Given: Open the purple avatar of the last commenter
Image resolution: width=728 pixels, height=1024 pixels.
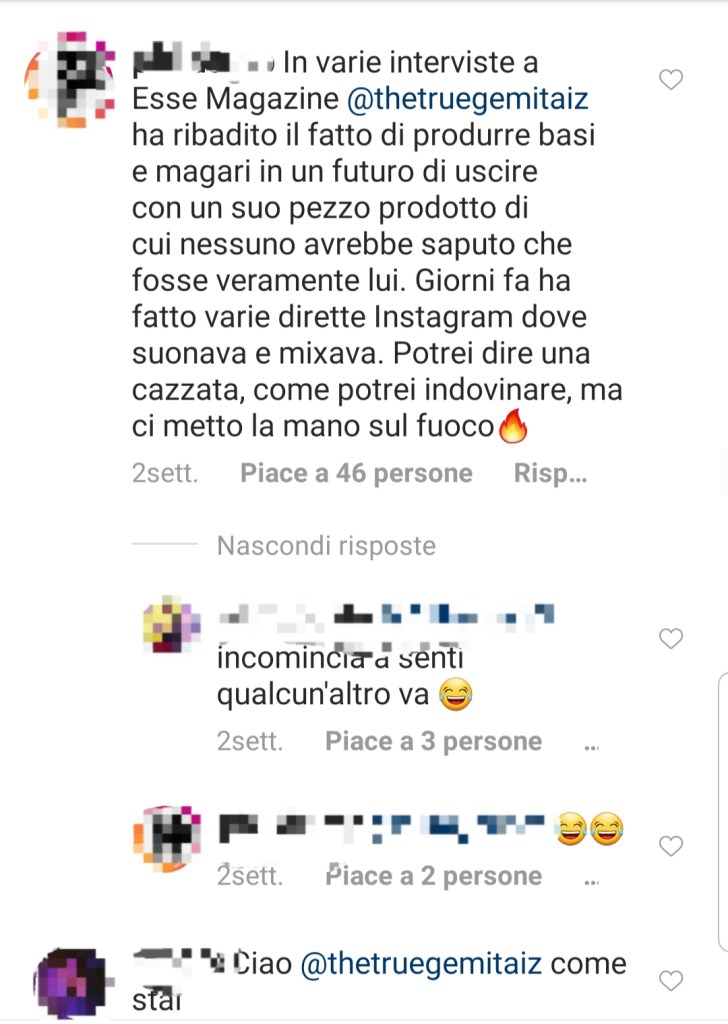Looking at the screenshot, I should [x=73, y=983].
